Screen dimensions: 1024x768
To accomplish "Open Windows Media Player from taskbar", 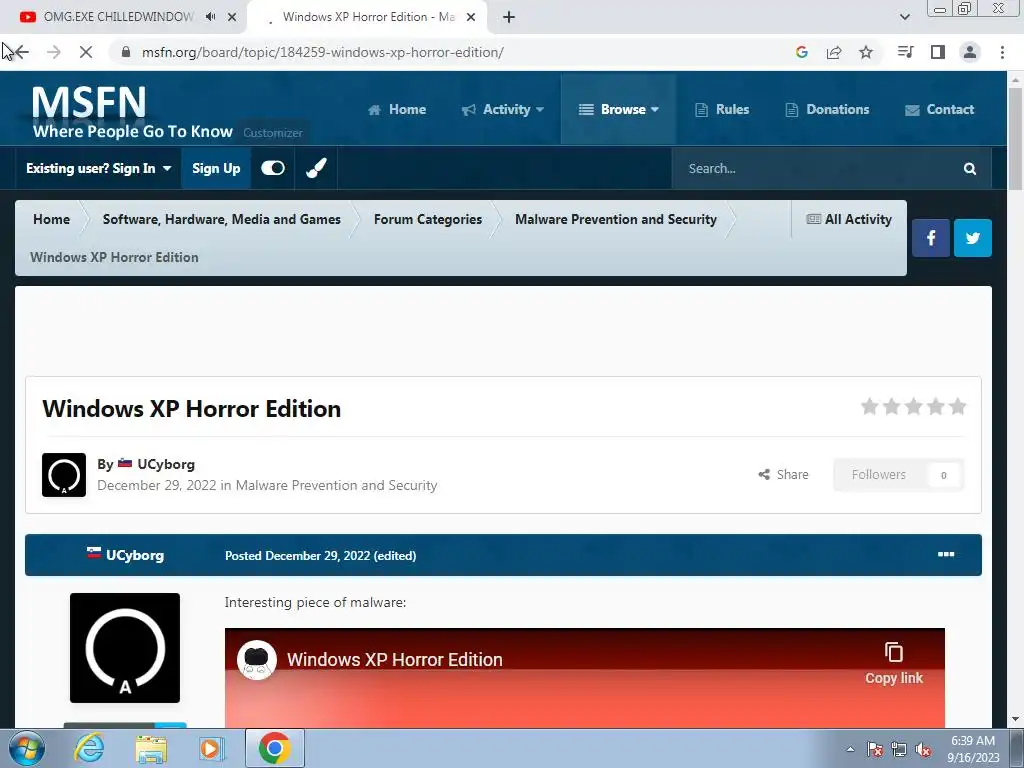I will (x=211, y=748).
